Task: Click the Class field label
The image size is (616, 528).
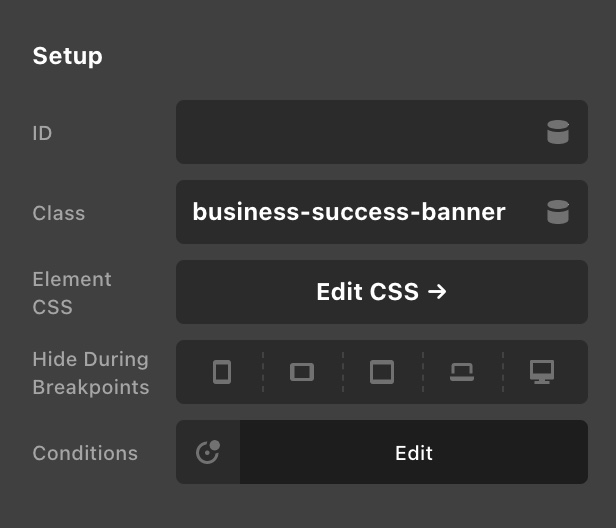Action: click(x=58, y=213)
